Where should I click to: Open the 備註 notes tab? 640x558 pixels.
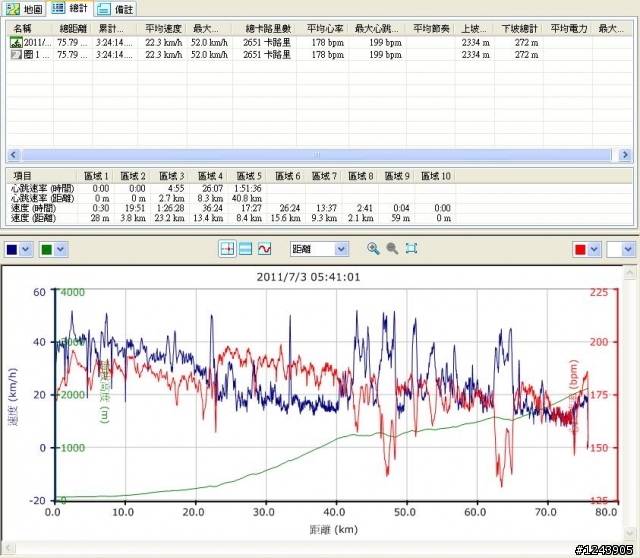coord(116,9)
